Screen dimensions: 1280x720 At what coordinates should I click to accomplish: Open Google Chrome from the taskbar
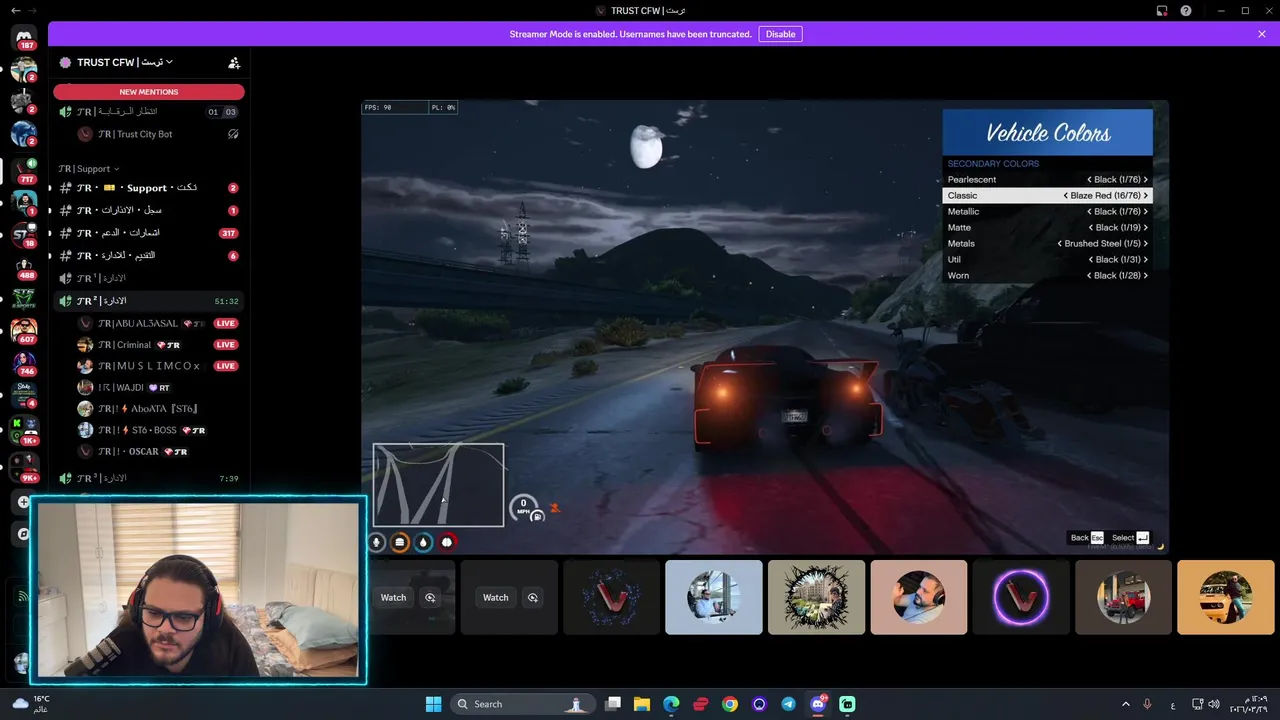click(x=730, y=704)
